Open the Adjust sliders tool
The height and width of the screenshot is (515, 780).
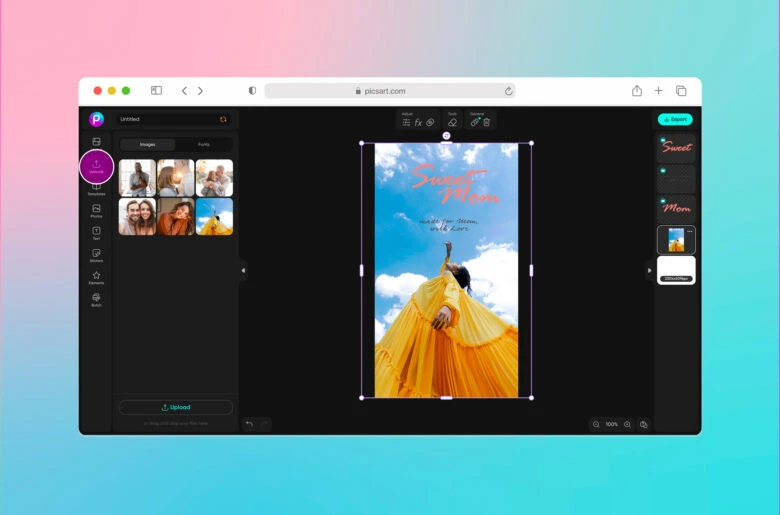pyautogui.click(x=406, y=122)
